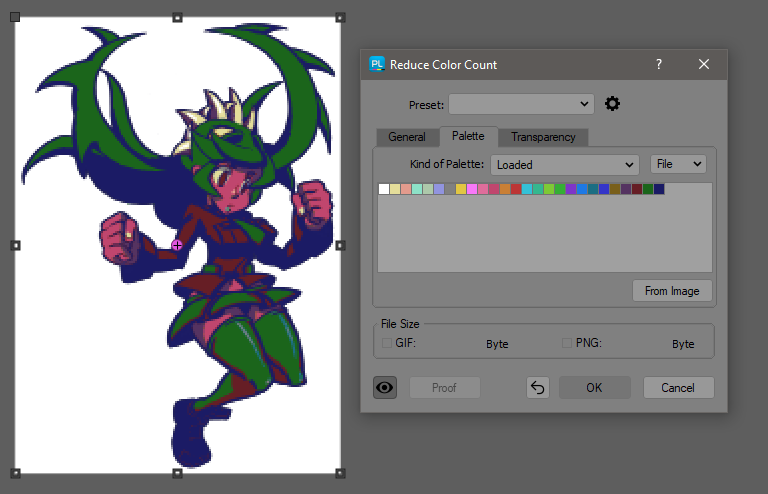Open the preset settings gear menu
768x494 pixels.
pos(612,104)
